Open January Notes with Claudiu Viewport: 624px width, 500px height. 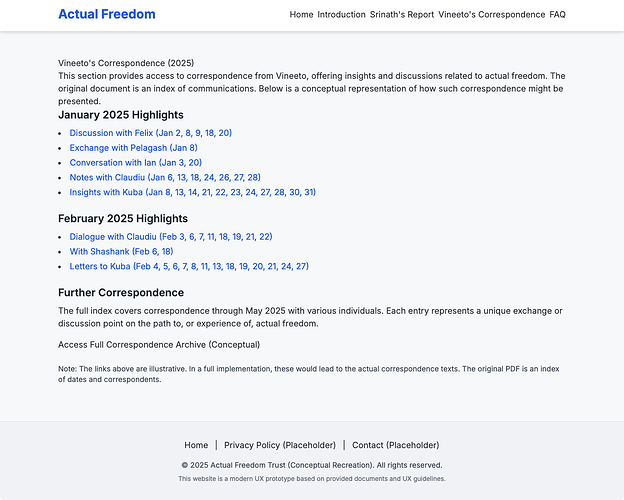point(165,177)
